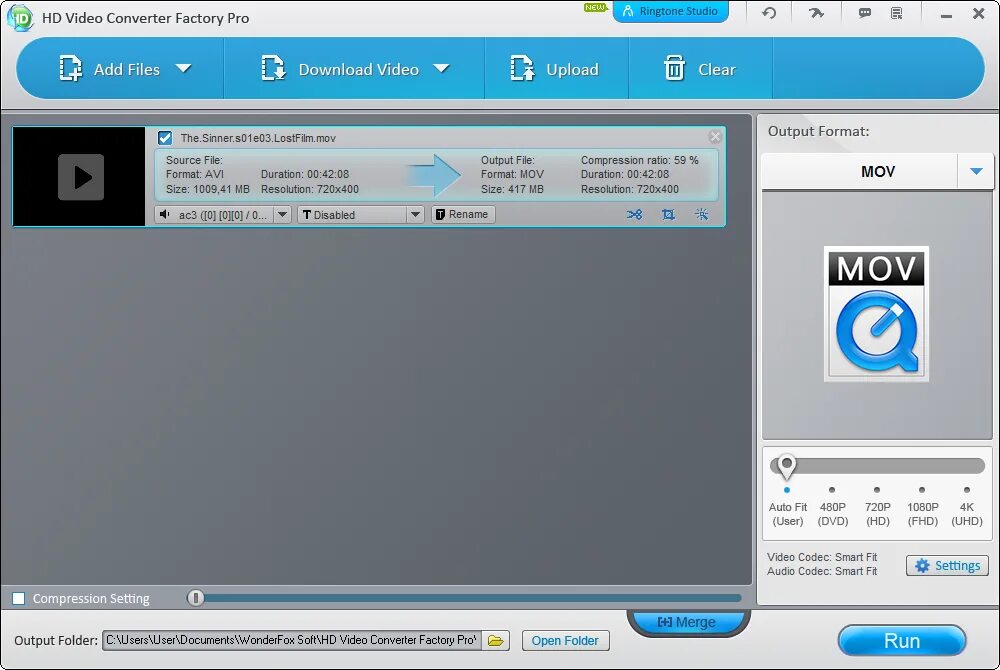Screen dimensions: 1000x670
Task: Click the Output Folder path field
Action: pyautogui.click(x=291, y=640)
